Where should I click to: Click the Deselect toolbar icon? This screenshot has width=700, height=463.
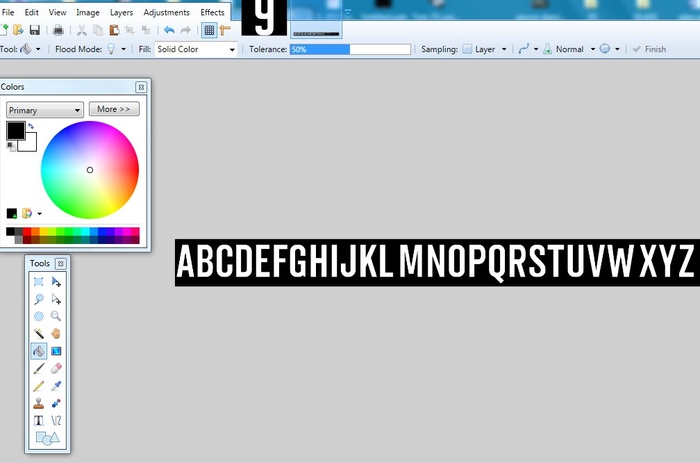tap(146, 30)
